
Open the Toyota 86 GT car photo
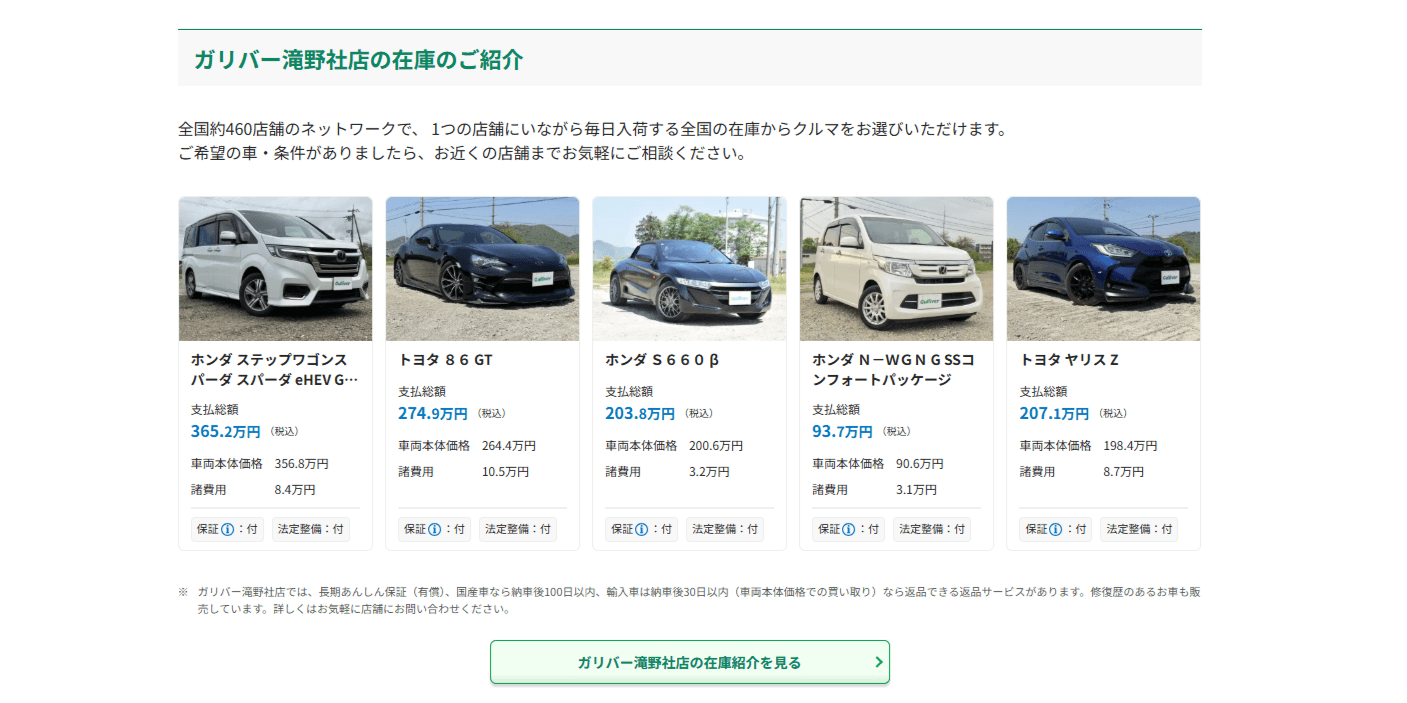click(x=482, y=269)
